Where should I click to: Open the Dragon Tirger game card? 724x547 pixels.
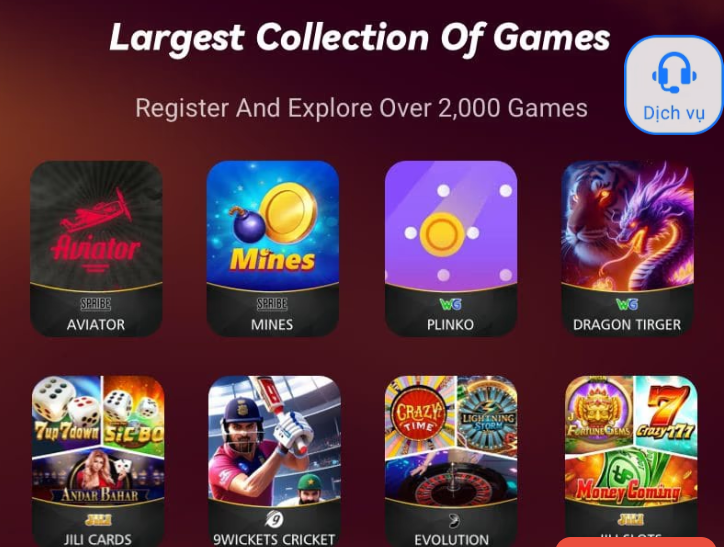(627, 248)
